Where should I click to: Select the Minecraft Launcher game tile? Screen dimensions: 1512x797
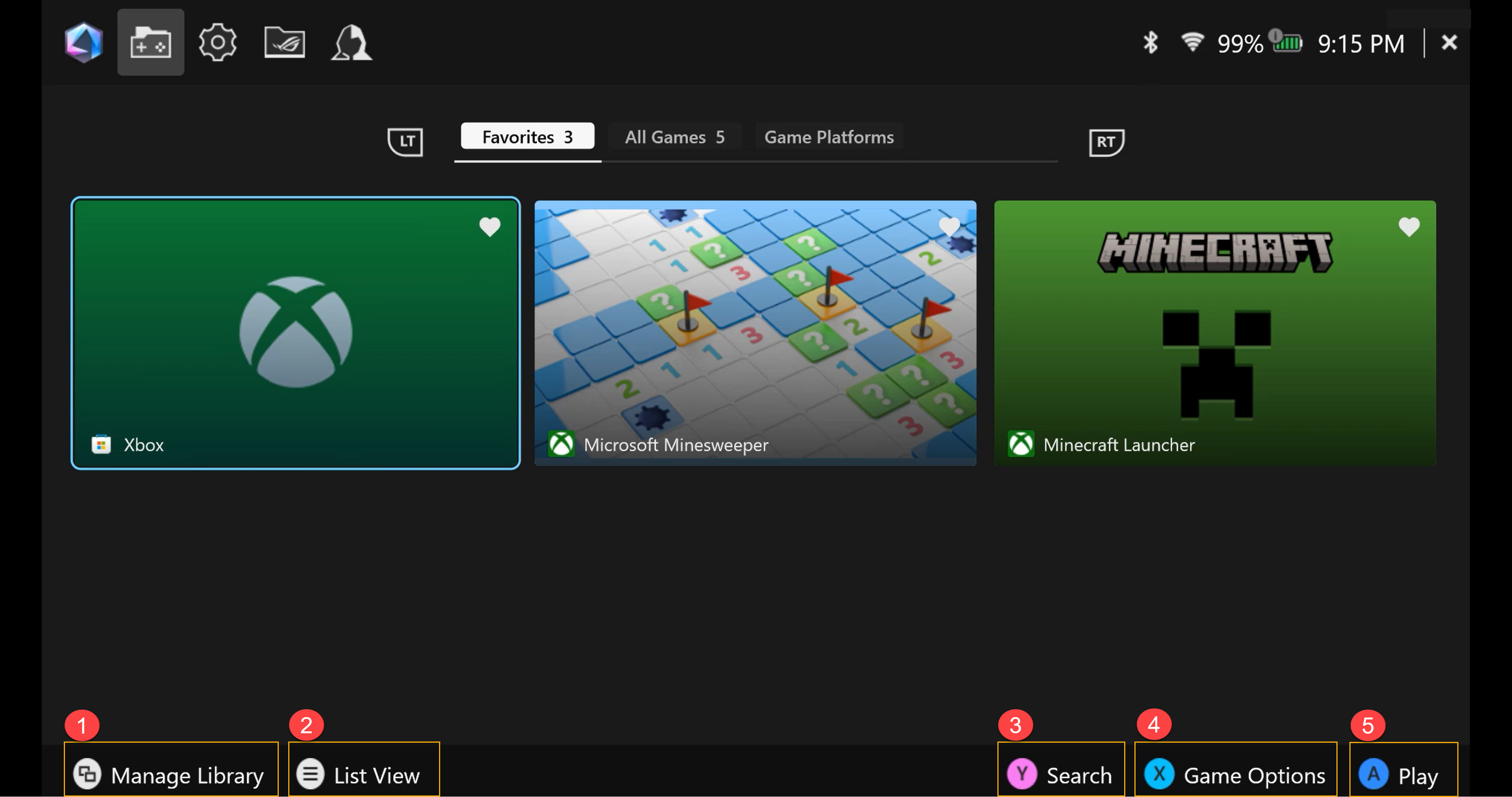pos(1215,333)
